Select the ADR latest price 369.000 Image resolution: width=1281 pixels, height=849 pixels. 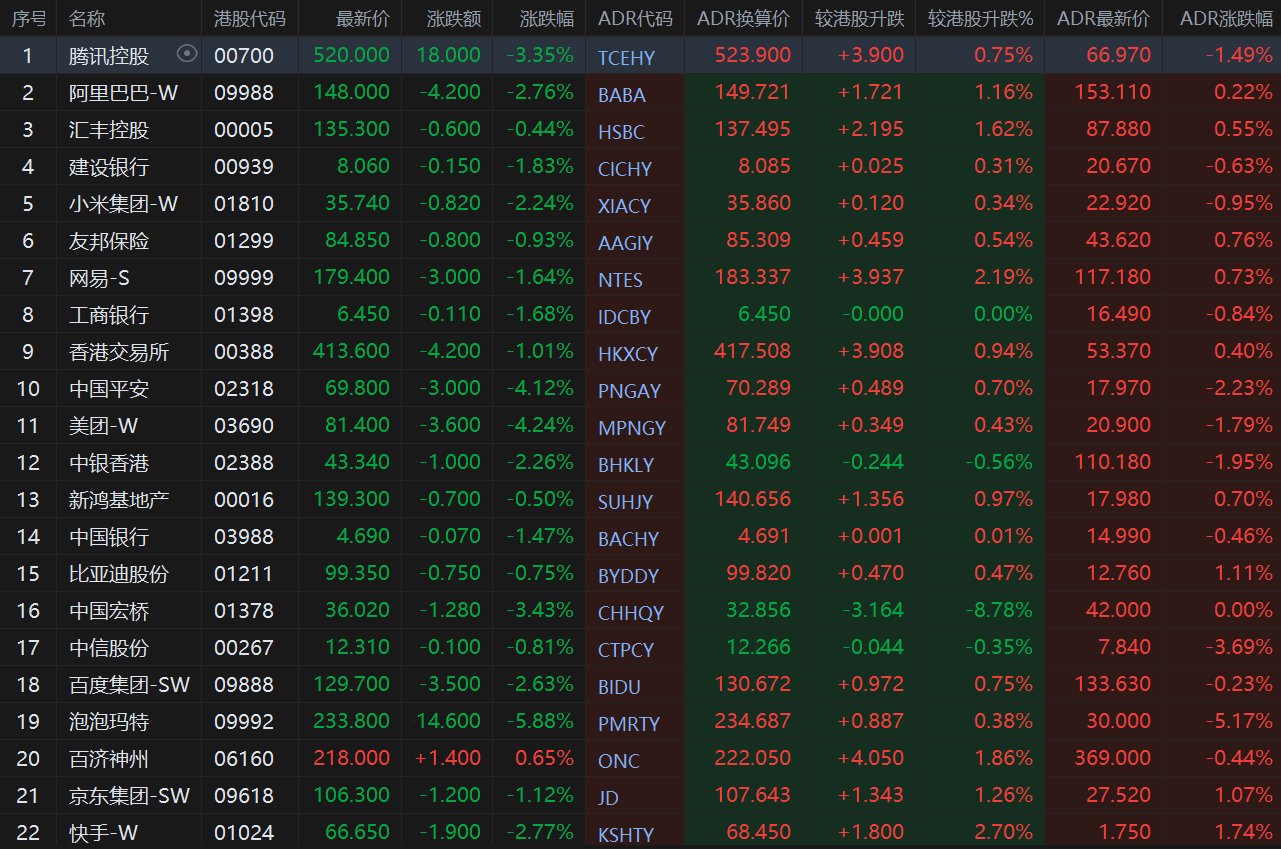tap(1114, 759)
